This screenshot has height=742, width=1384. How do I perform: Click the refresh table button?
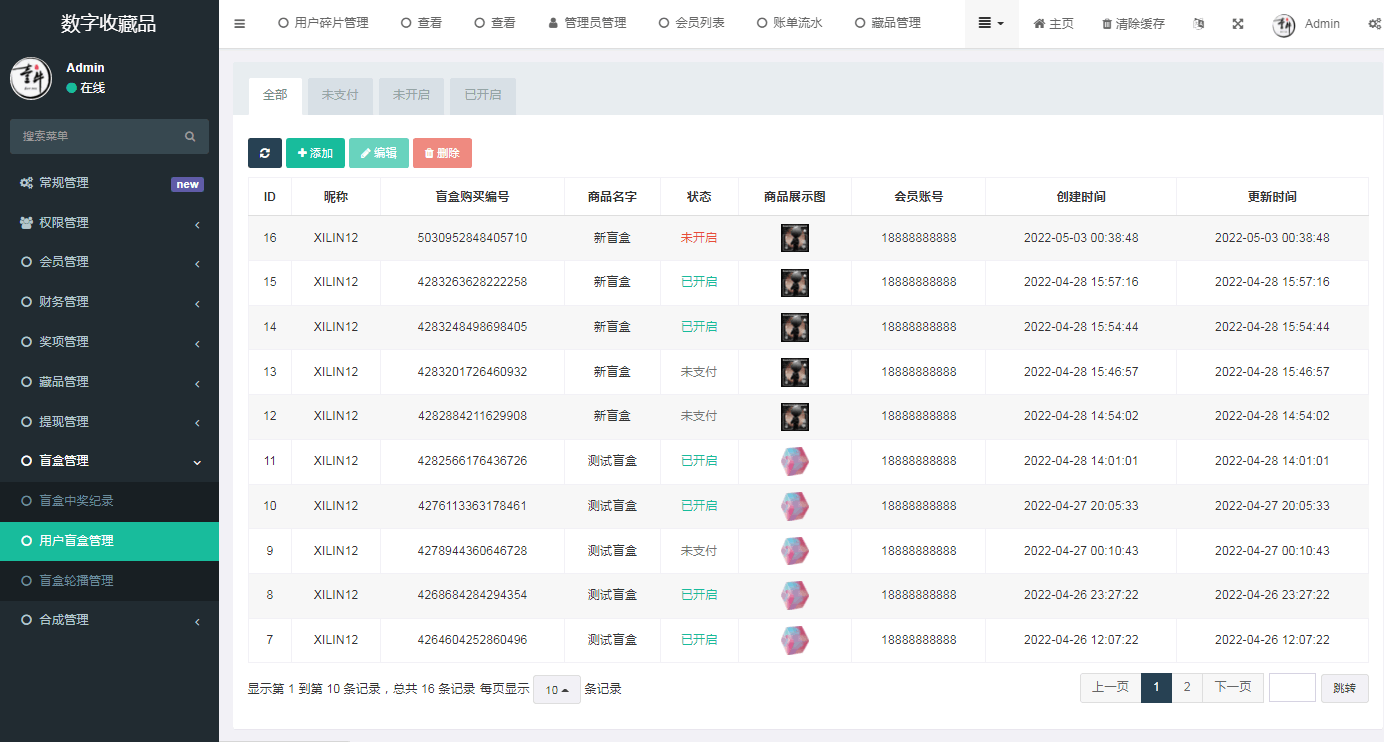265,153
